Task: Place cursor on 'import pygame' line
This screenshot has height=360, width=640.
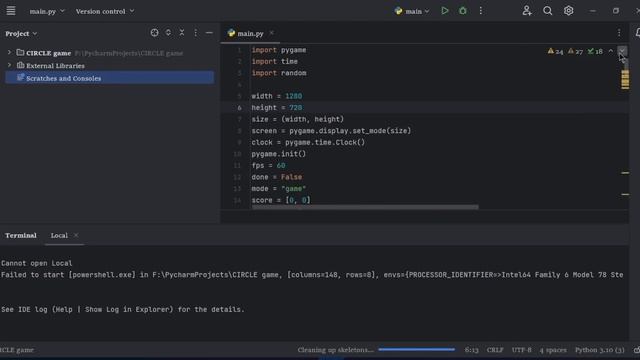Action: click(x=279, y=50)
